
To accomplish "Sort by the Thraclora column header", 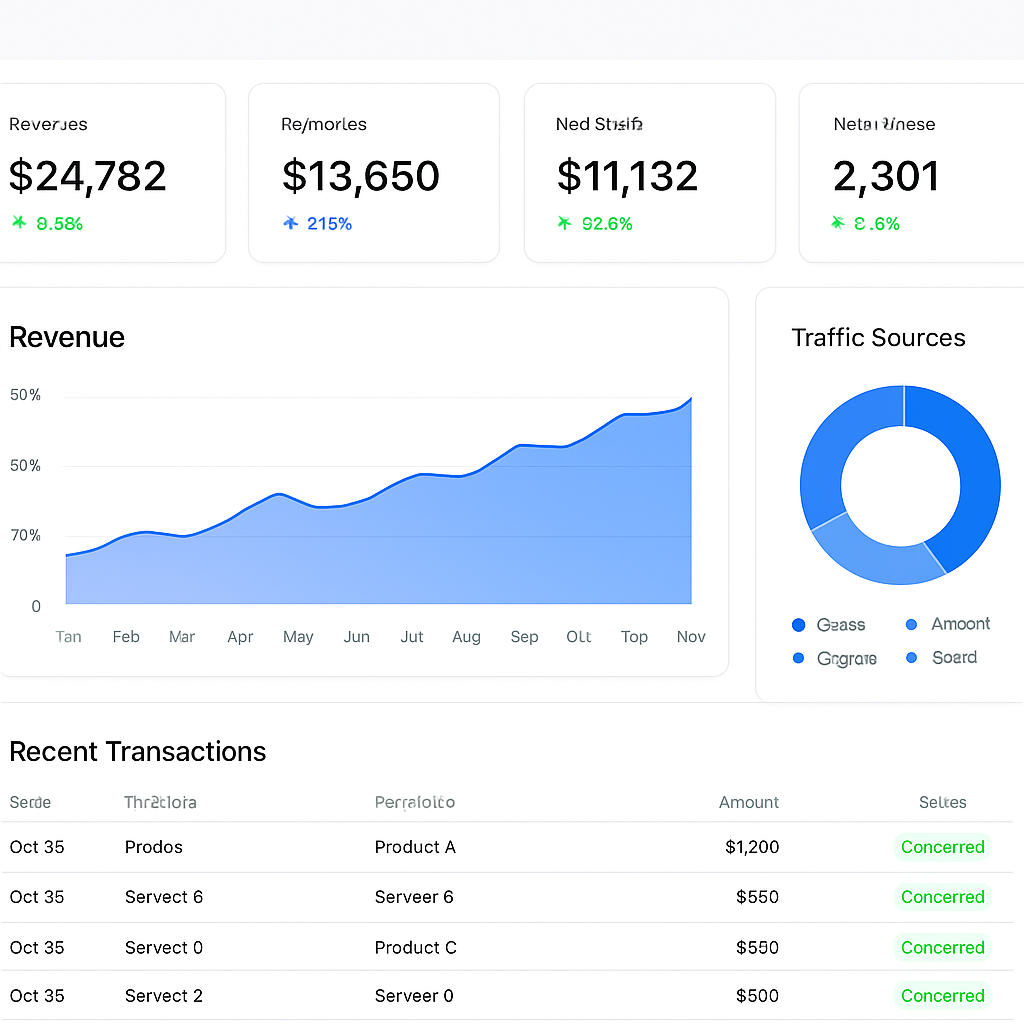I will [160, 802].
